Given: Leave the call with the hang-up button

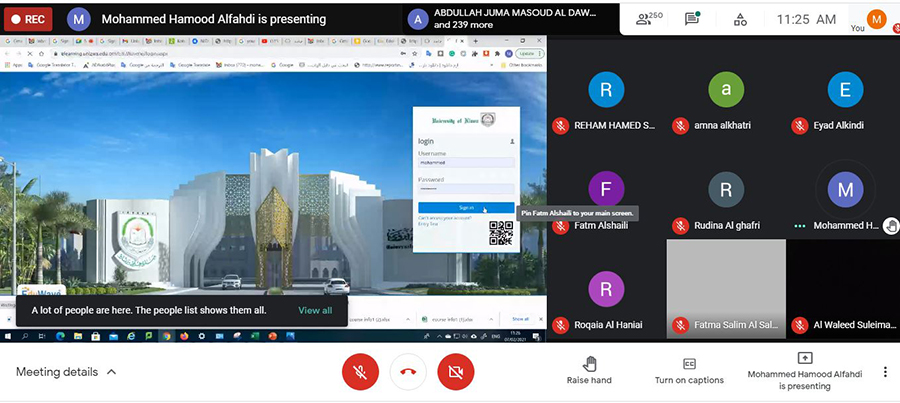Looking at the screenshot, I should click(x=408, y=372).
